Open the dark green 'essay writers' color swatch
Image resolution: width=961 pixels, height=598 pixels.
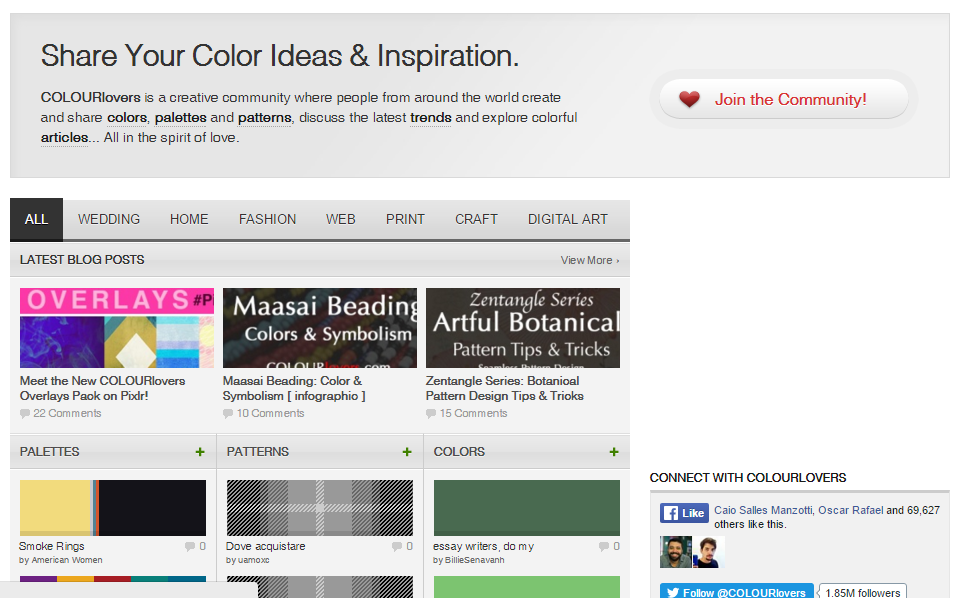pos(526,508)
